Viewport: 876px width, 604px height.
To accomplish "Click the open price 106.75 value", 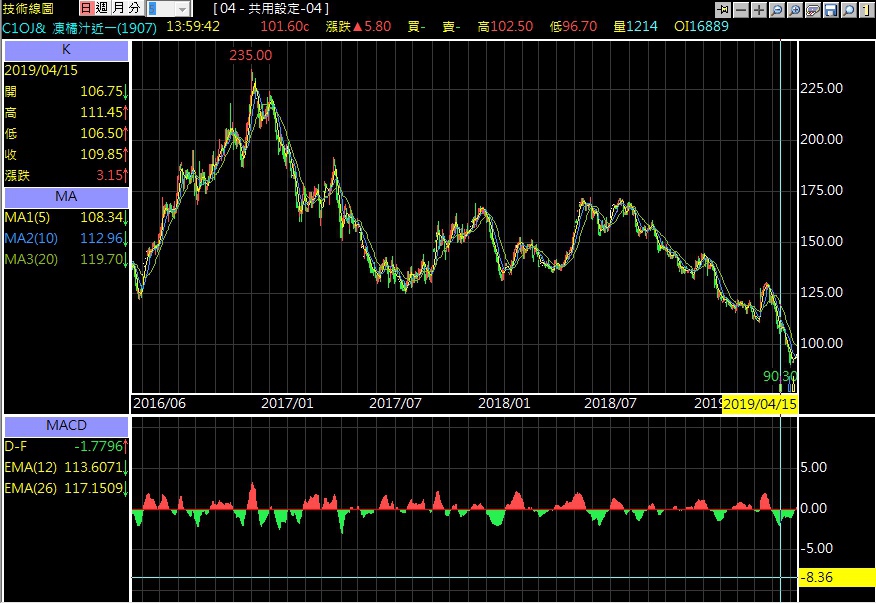I will [x=101, y=91].
